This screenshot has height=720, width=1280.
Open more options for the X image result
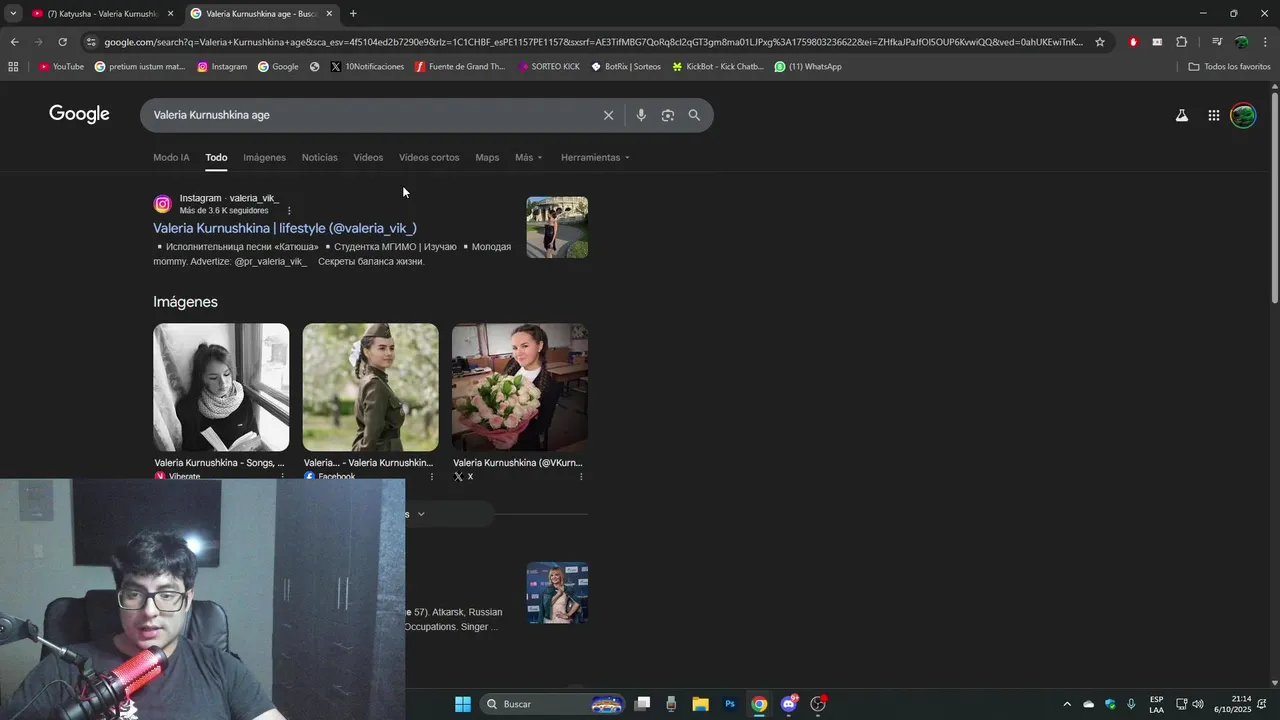[x=581, y=476]
